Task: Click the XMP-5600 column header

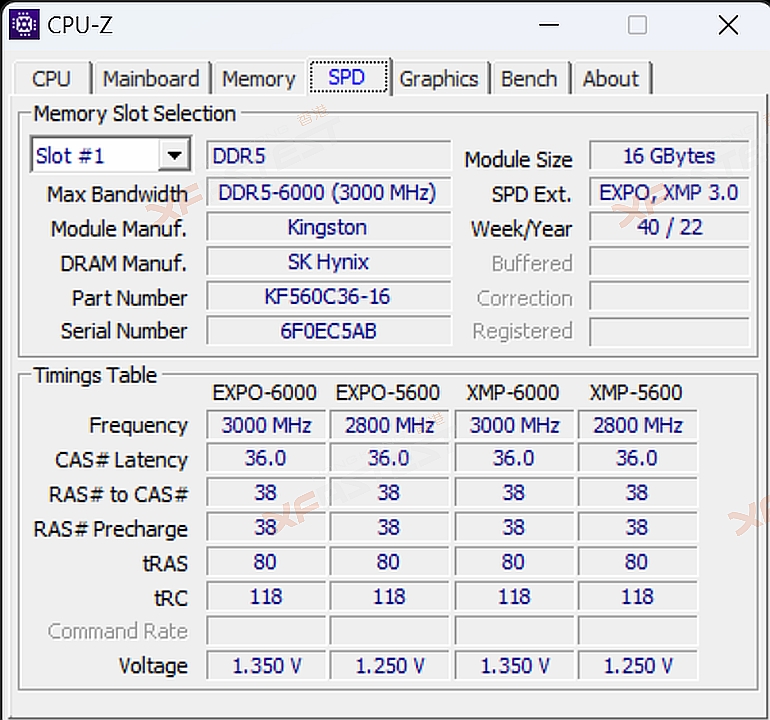Action: pos(636,392)
